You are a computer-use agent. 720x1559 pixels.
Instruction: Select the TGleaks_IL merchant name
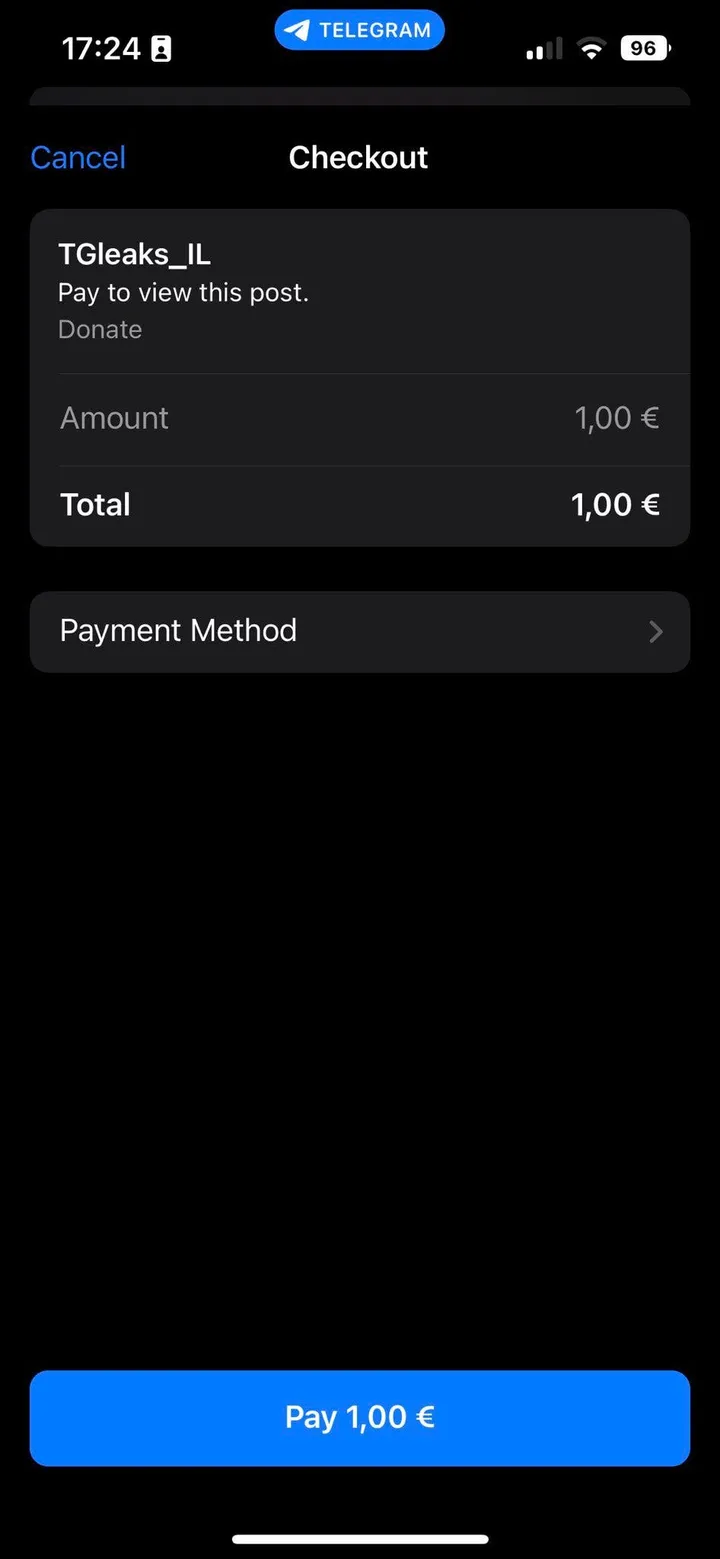pyautogui.click(x=134, y=254)
